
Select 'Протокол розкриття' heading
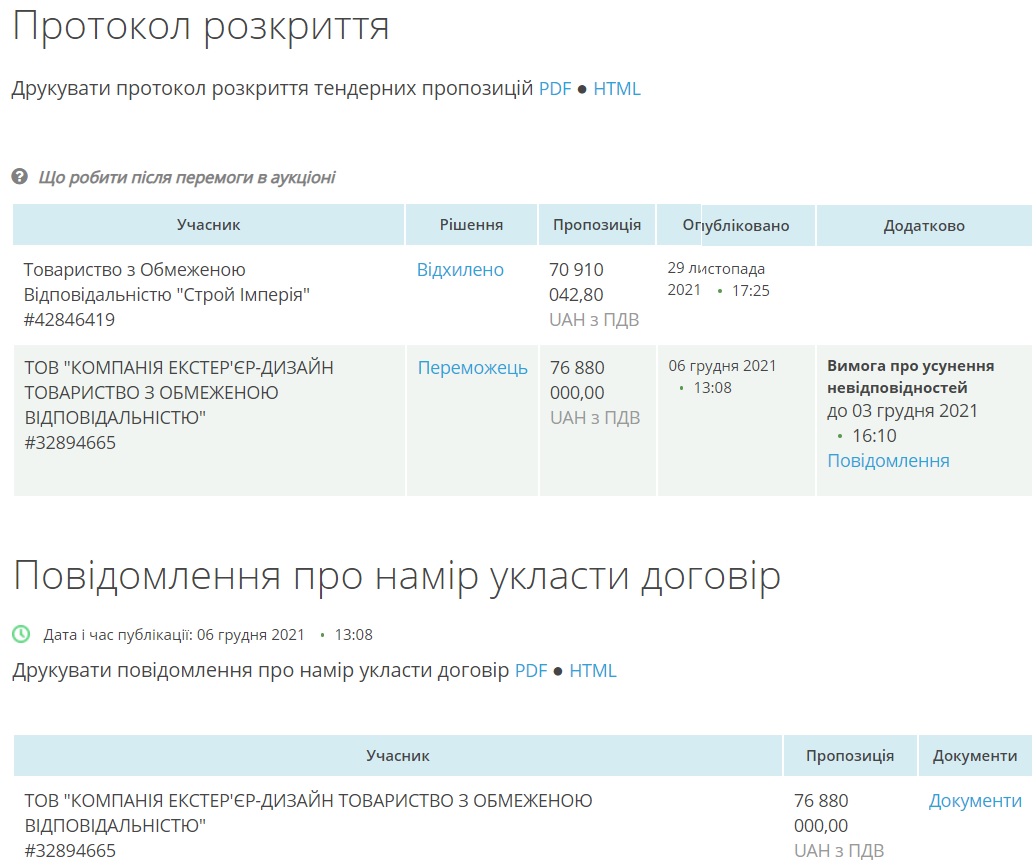(201, 26)
